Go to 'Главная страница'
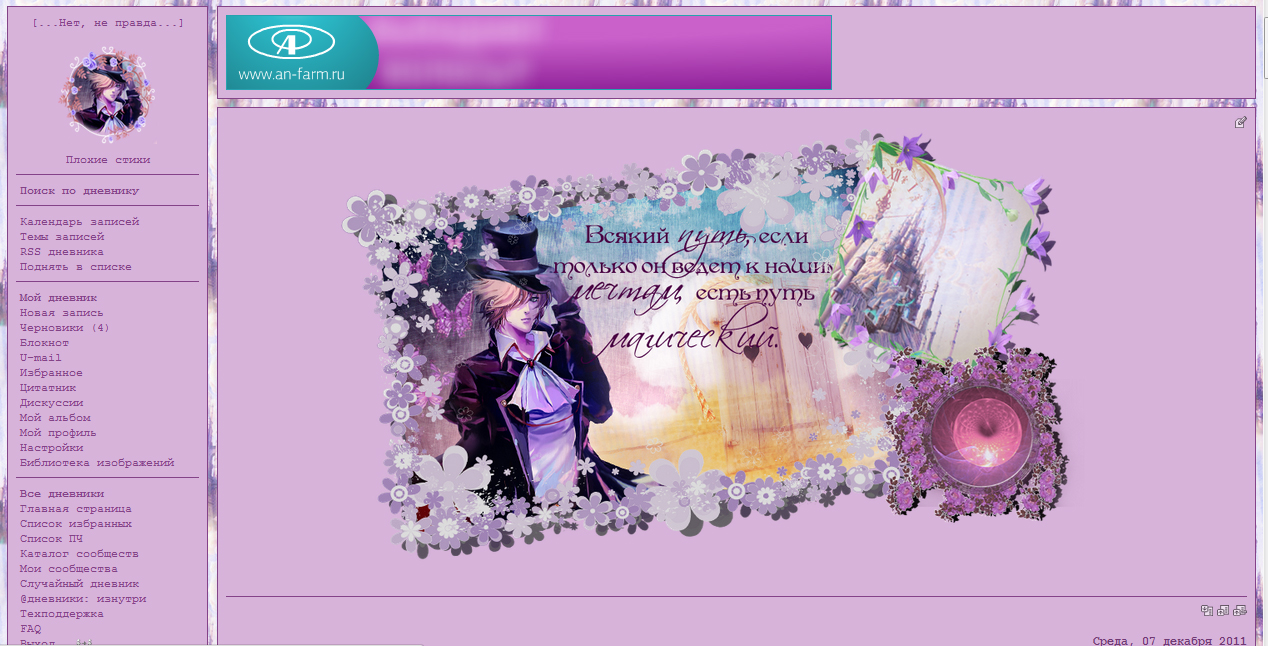This screenshot has height=646, width=1268. pos(76,508)
